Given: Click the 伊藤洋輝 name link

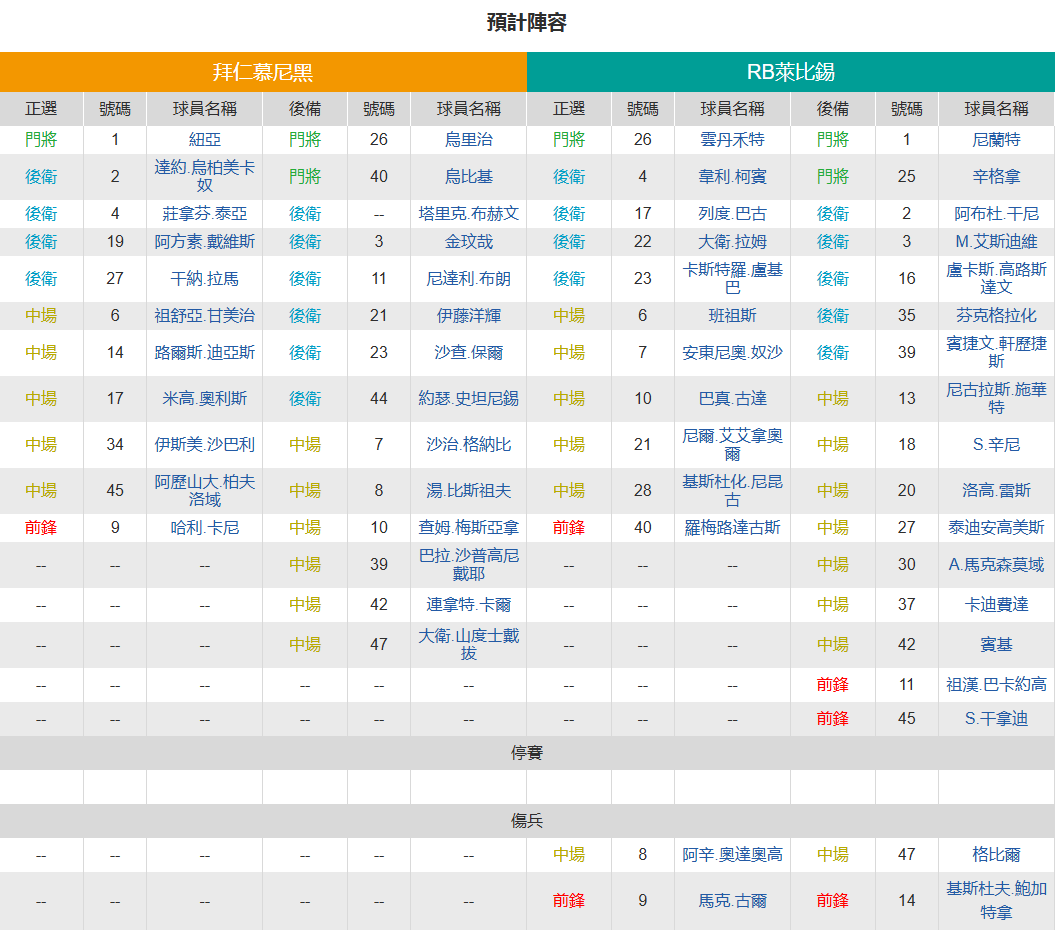Looking at the screenshot, I should pyautogui.click(x=469, y=316).
